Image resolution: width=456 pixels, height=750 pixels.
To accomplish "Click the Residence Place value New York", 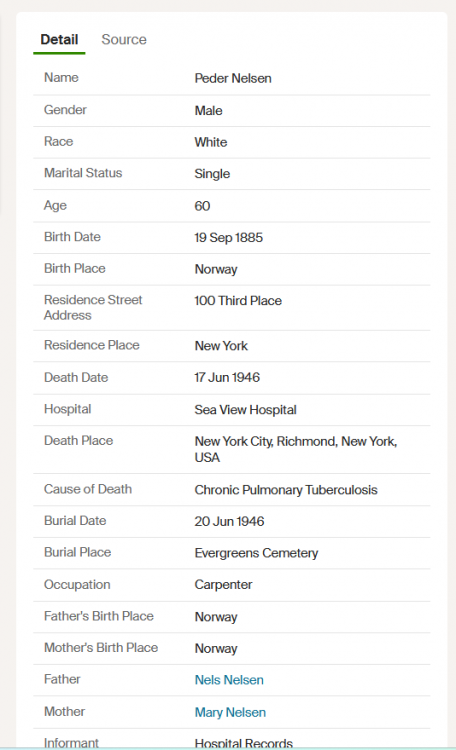I will coord(221,346).
